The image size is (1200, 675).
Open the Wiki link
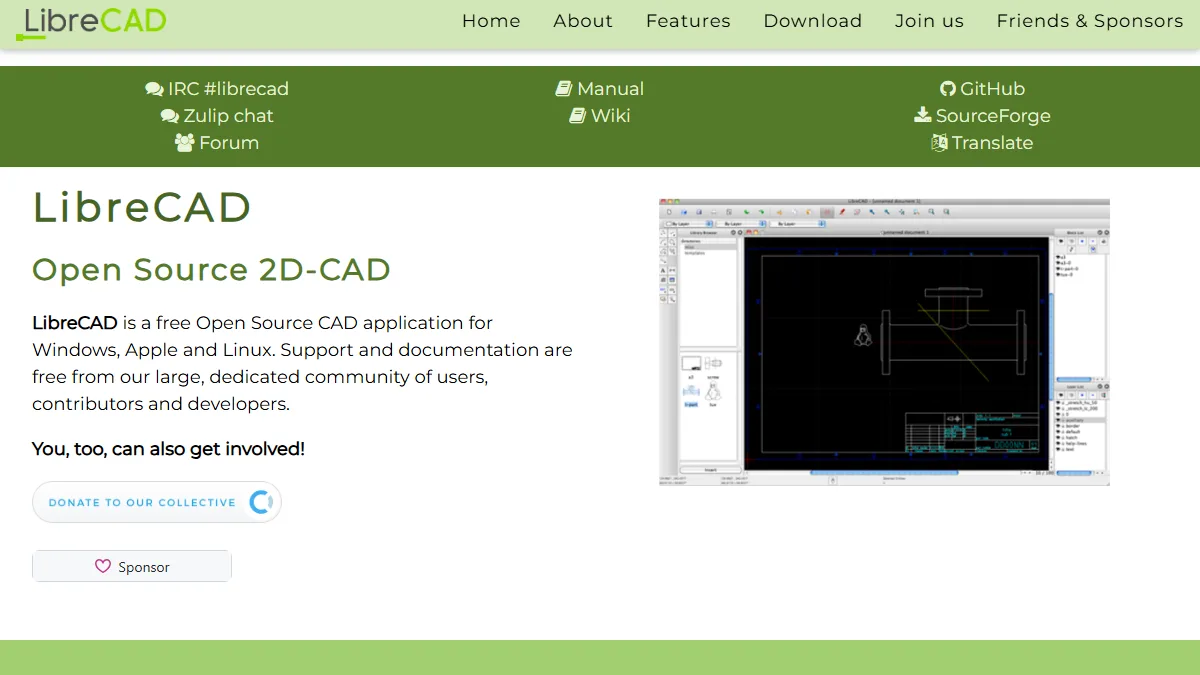(600, 116)
